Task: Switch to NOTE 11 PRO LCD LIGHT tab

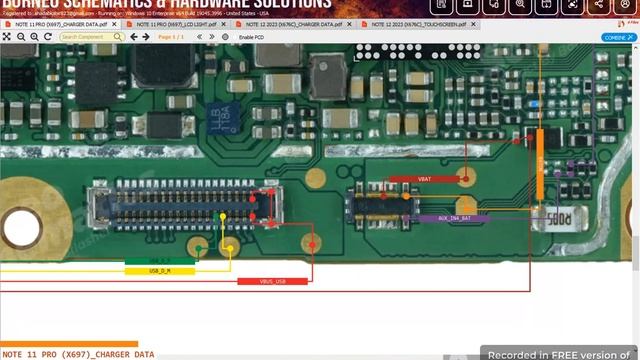Action: click(x=176, y=24)
